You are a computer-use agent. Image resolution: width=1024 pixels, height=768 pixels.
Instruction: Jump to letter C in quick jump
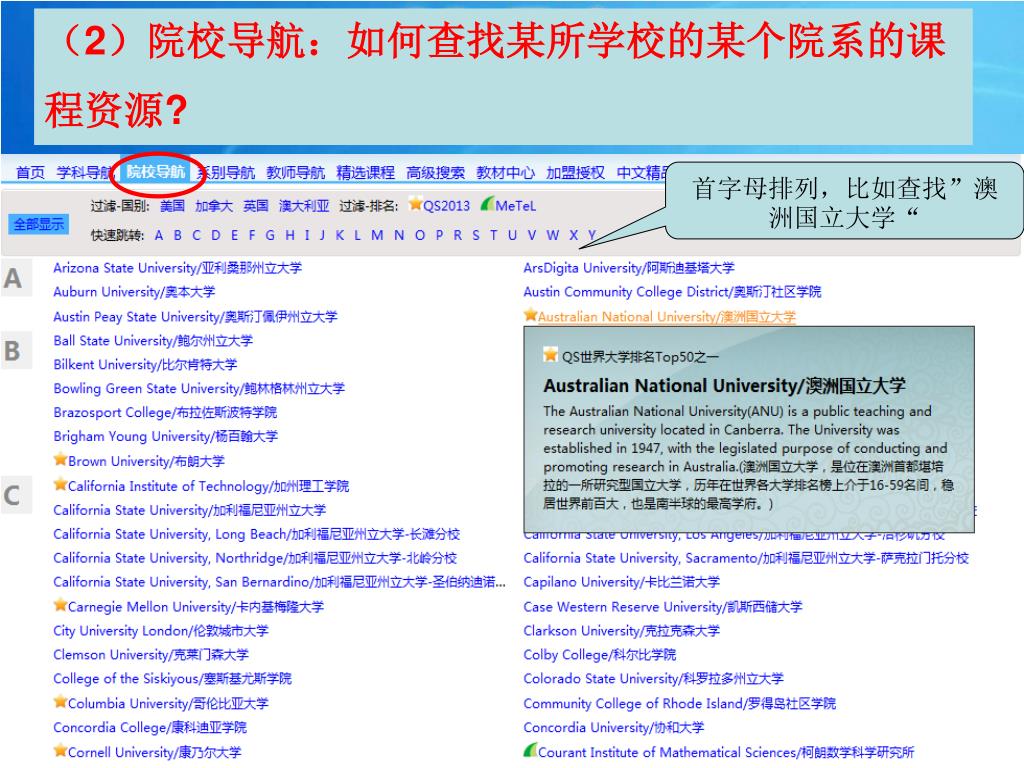click(x=197, y=235)
